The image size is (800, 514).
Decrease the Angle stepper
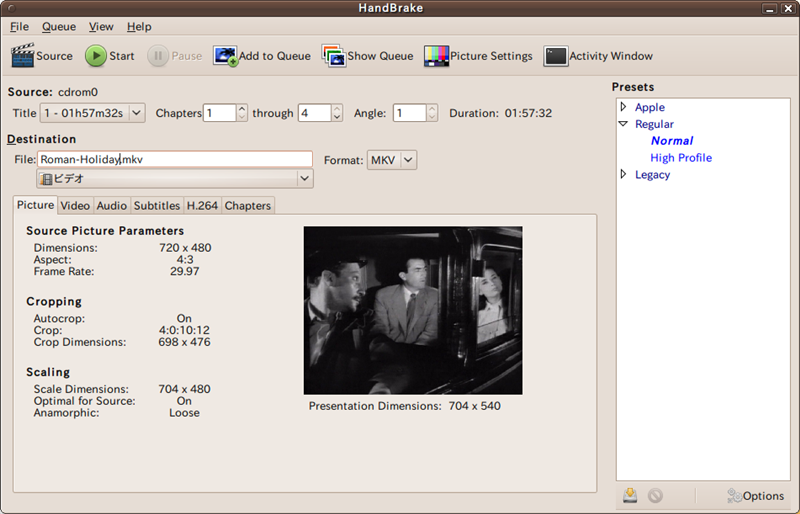tap(432, 117)
